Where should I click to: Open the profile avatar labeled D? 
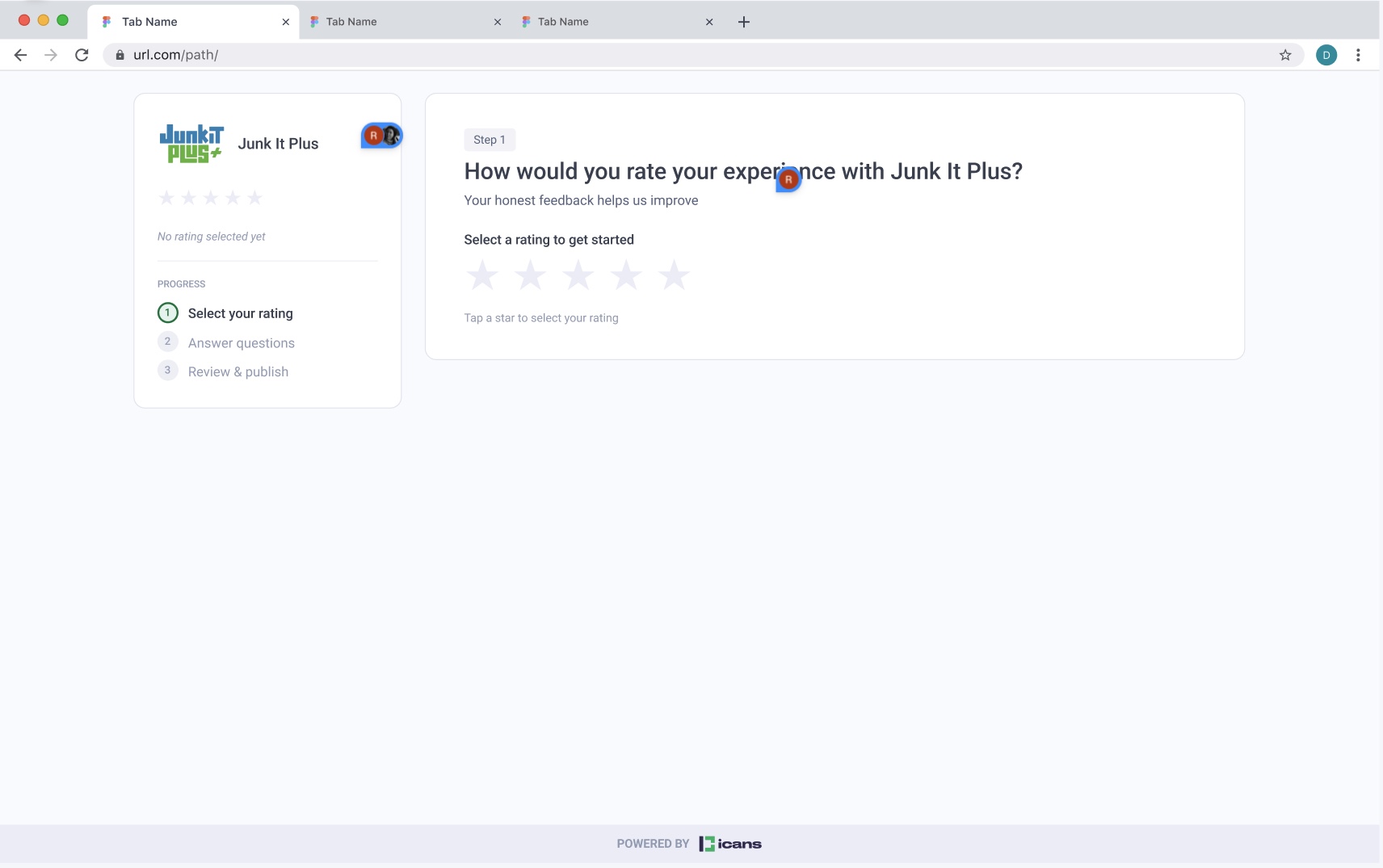[x=1326, y=55]
